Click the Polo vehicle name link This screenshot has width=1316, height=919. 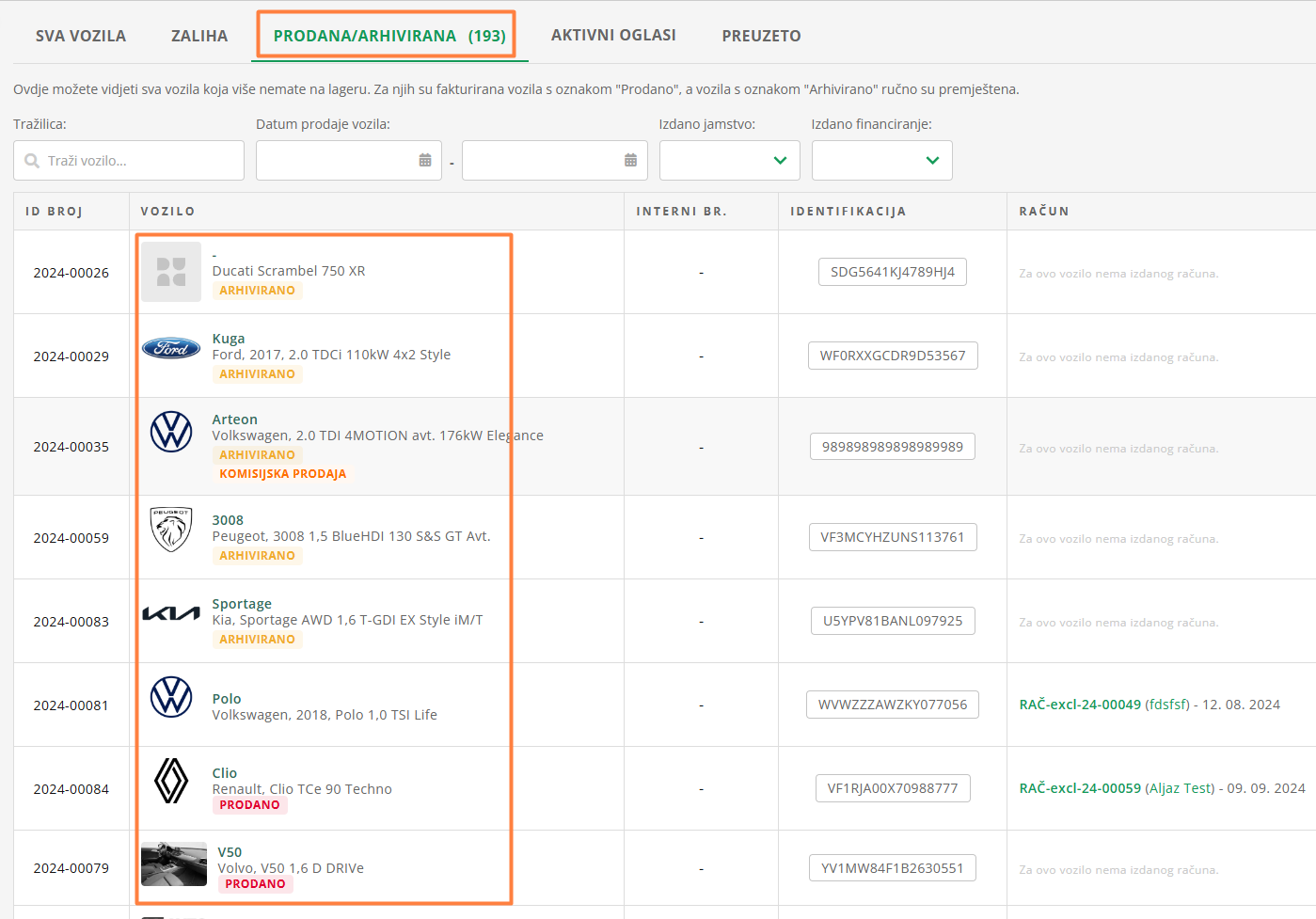pyautogui.click(x=227, y=699)
